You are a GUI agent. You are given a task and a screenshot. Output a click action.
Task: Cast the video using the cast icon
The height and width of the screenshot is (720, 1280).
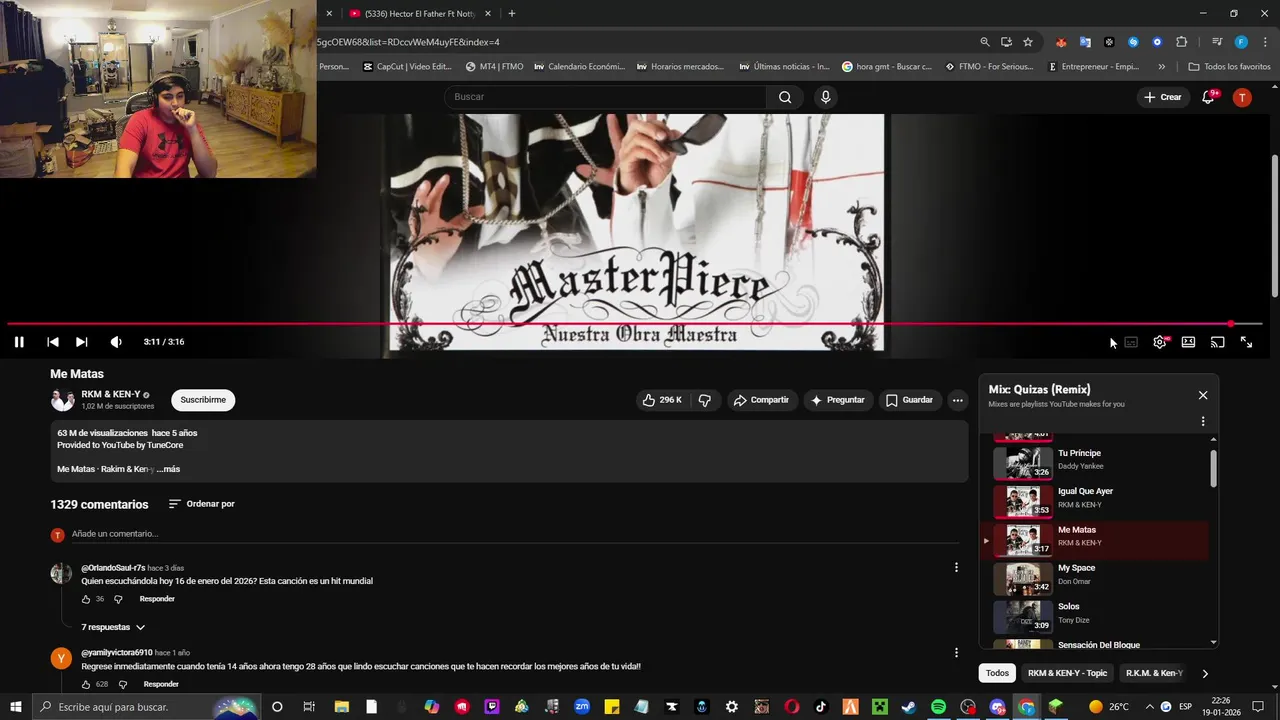click(1218, 342)
